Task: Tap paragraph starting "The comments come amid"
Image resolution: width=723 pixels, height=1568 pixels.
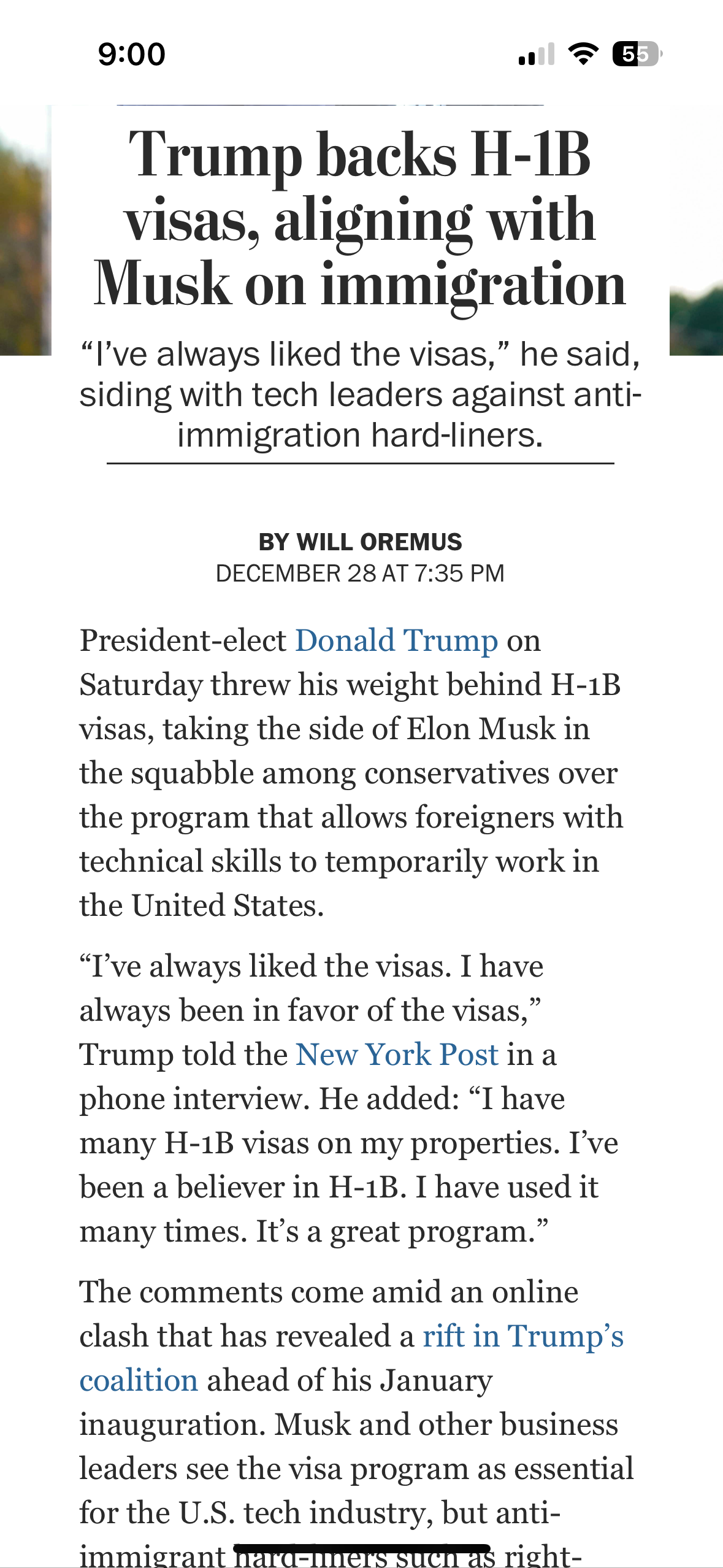Action: (329, 1292)
